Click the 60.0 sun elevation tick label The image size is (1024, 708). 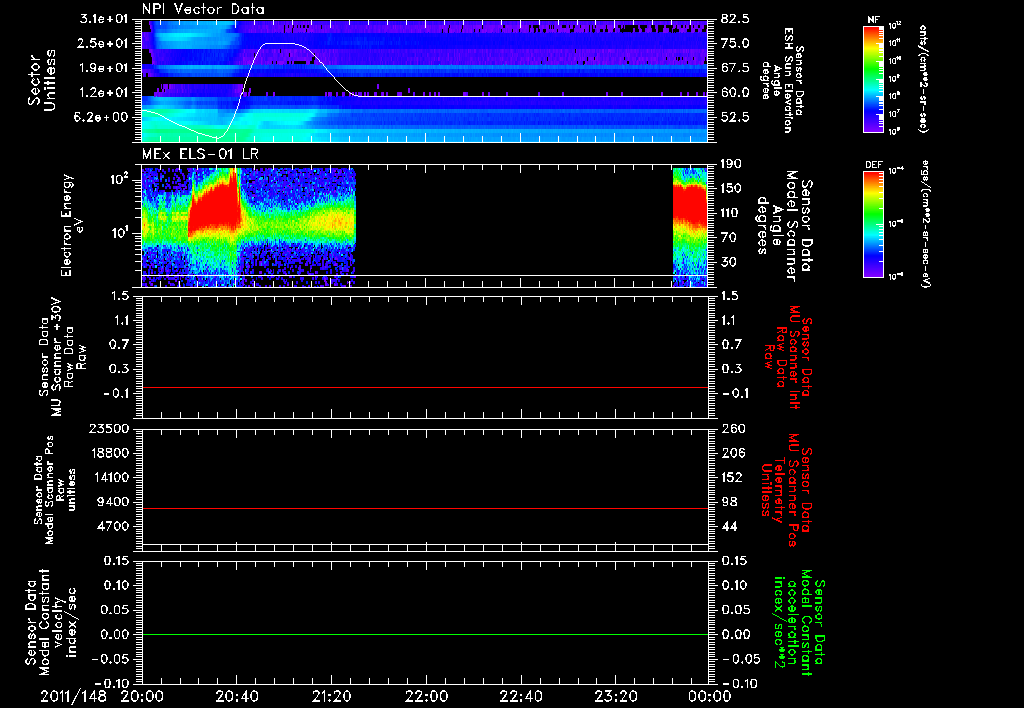pyautogui.click(x=735, y=93)
